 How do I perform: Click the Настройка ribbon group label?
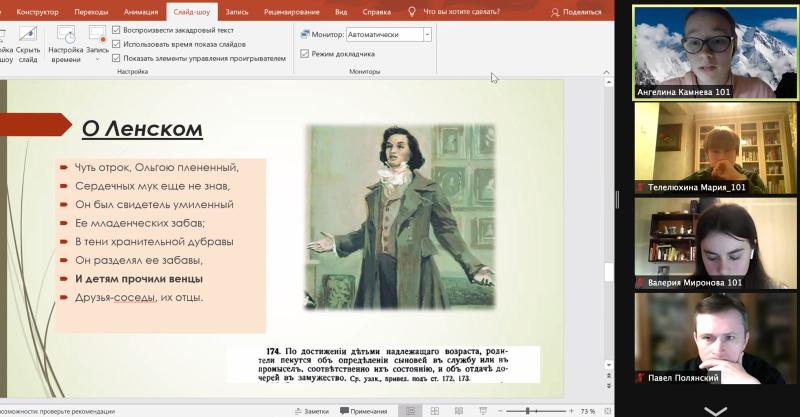(x=133, y=72)
